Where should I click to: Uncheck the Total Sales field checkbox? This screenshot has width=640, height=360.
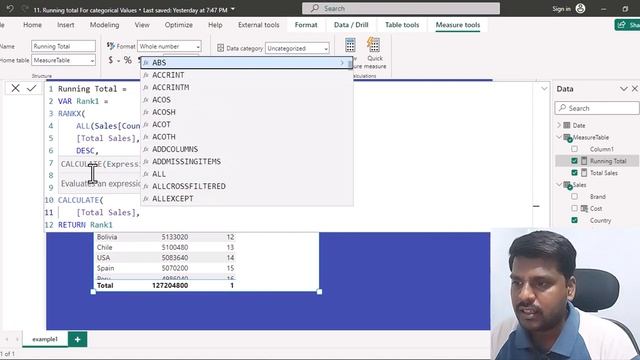coord(574,173)
